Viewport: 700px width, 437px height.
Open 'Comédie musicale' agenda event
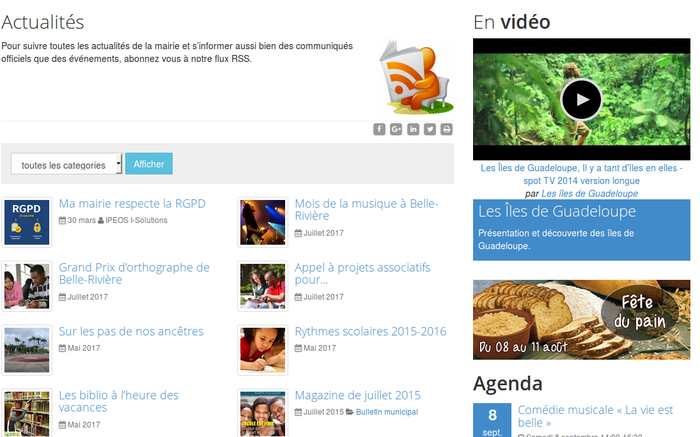coord(597,416)
